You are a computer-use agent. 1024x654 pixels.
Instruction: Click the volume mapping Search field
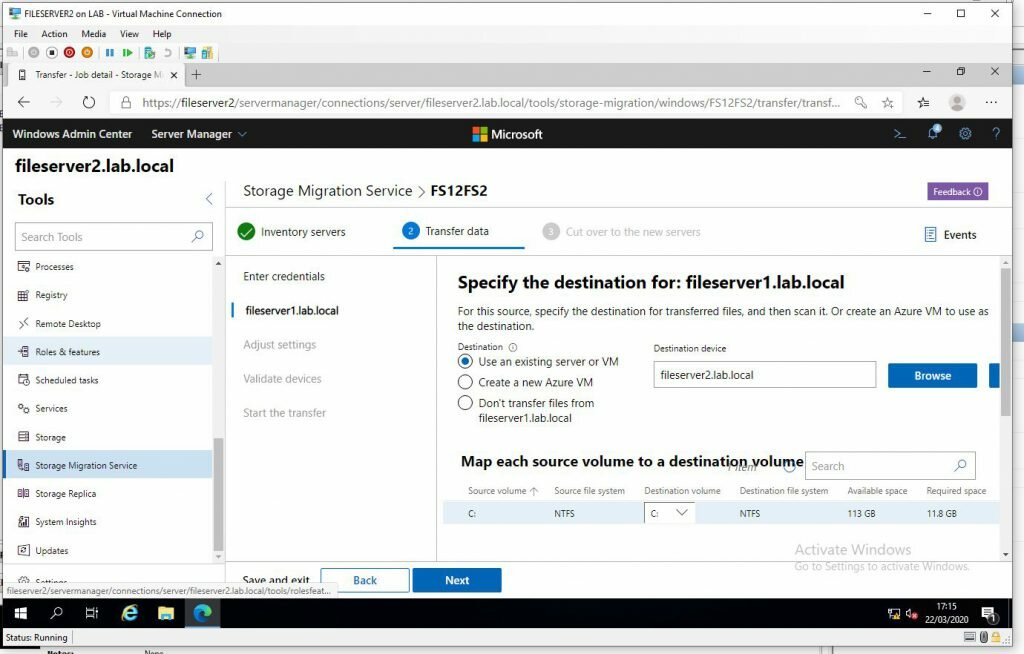890,466
